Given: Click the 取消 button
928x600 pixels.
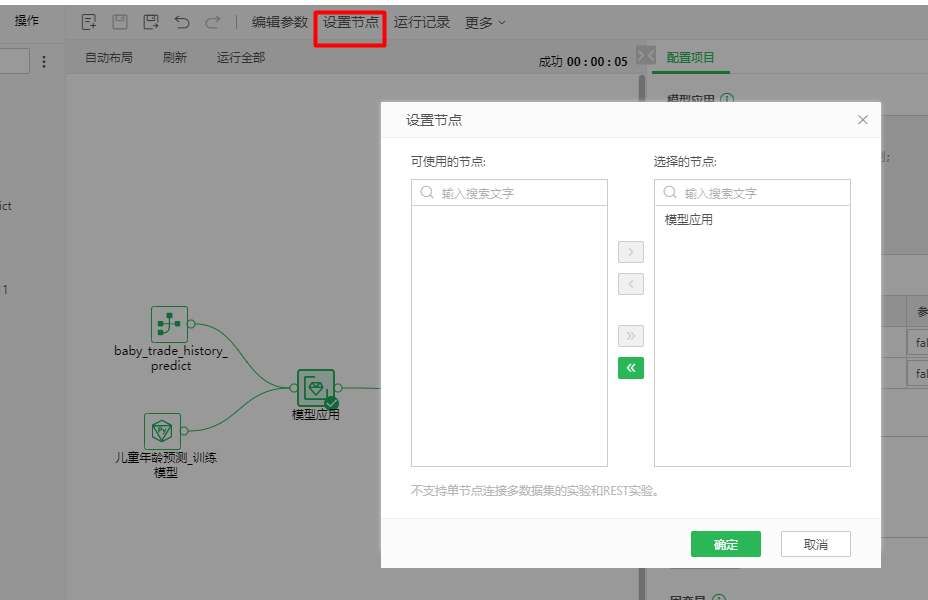Looking at the screenshot, I should [816, 544].
